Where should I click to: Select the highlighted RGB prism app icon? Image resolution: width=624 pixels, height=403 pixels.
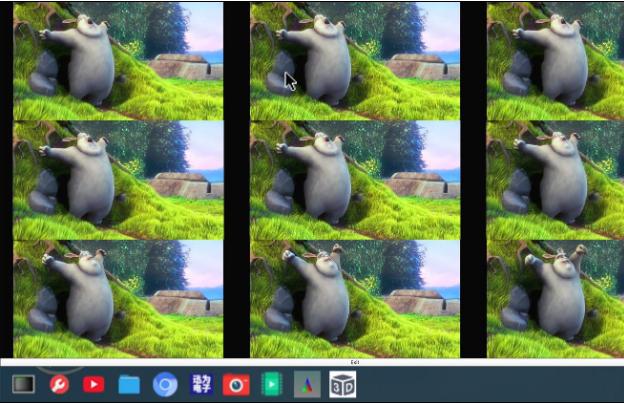[307, 384]
